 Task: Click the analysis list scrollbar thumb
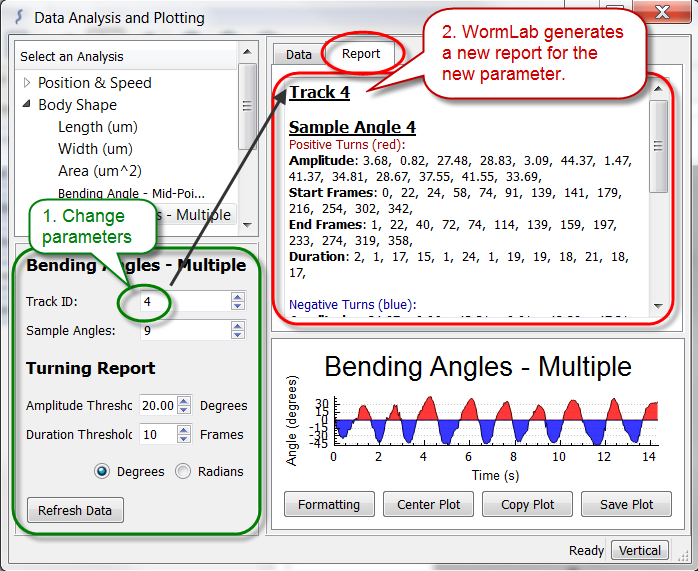pos(247,106)
